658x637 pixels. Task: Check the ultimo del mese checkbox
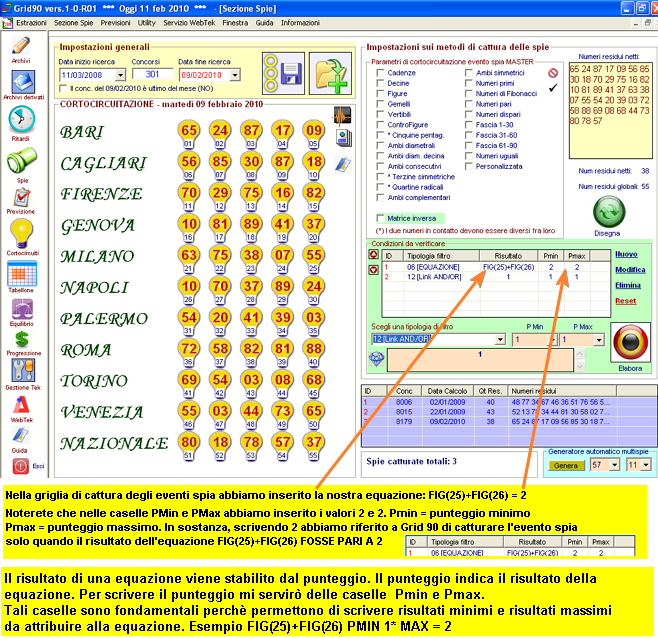click(63, 89)
